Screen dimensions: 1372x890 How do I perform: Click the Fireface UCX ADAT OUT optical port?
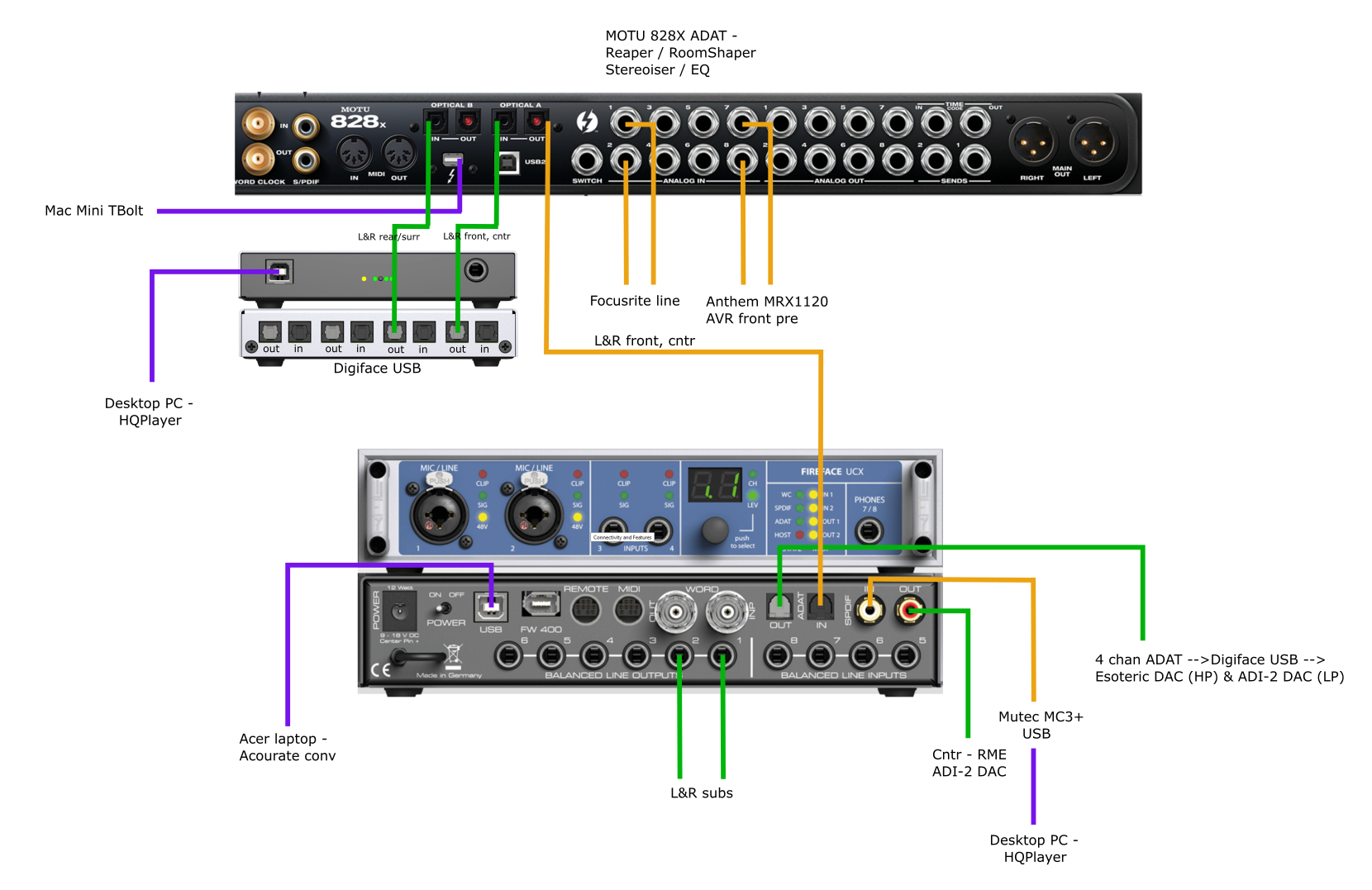point(780,607)
